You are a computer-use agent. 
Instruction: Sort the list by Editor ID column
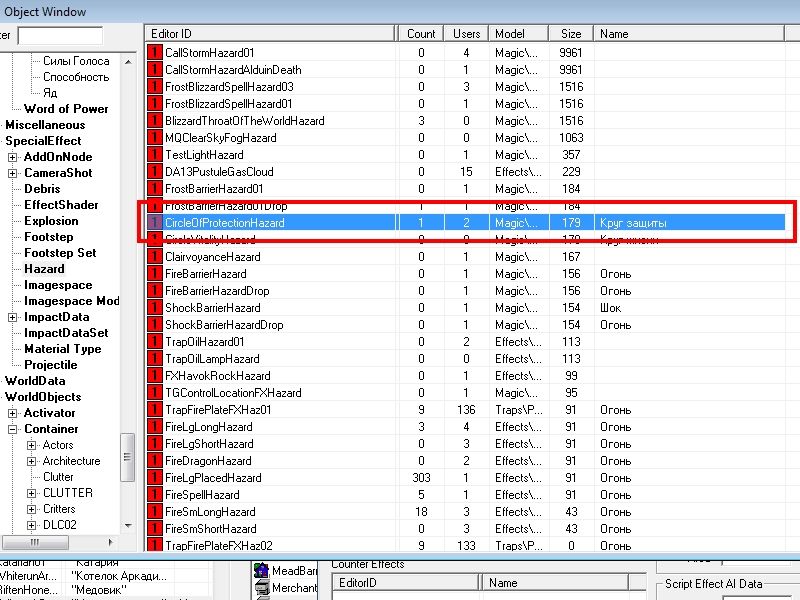pos(270,34)
